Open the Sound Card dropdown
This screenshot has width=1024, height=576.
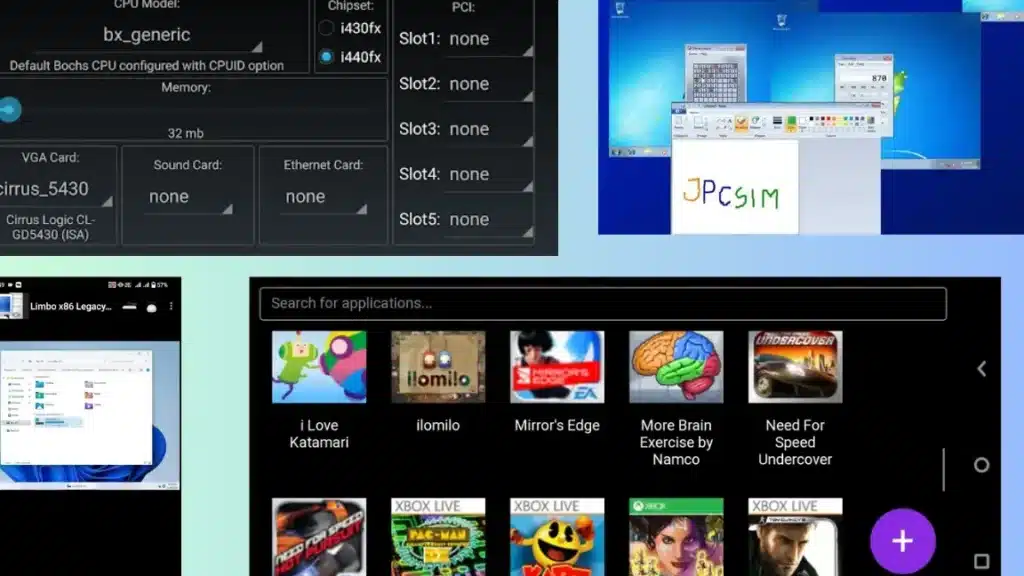pos(188,197)
